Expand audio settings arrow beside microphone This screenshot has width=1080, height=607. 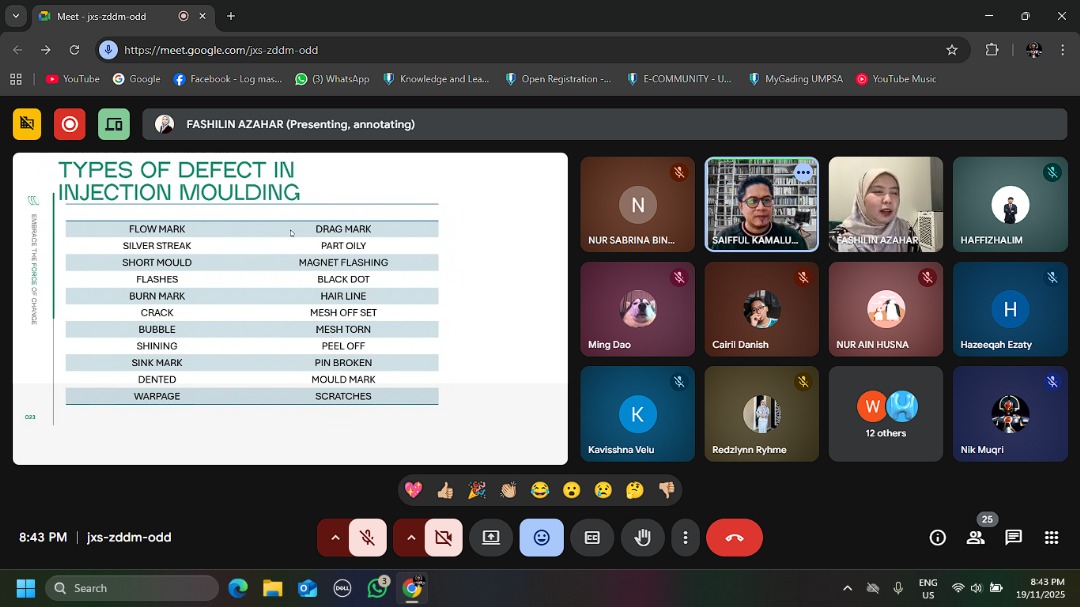[x=335, y=538]
